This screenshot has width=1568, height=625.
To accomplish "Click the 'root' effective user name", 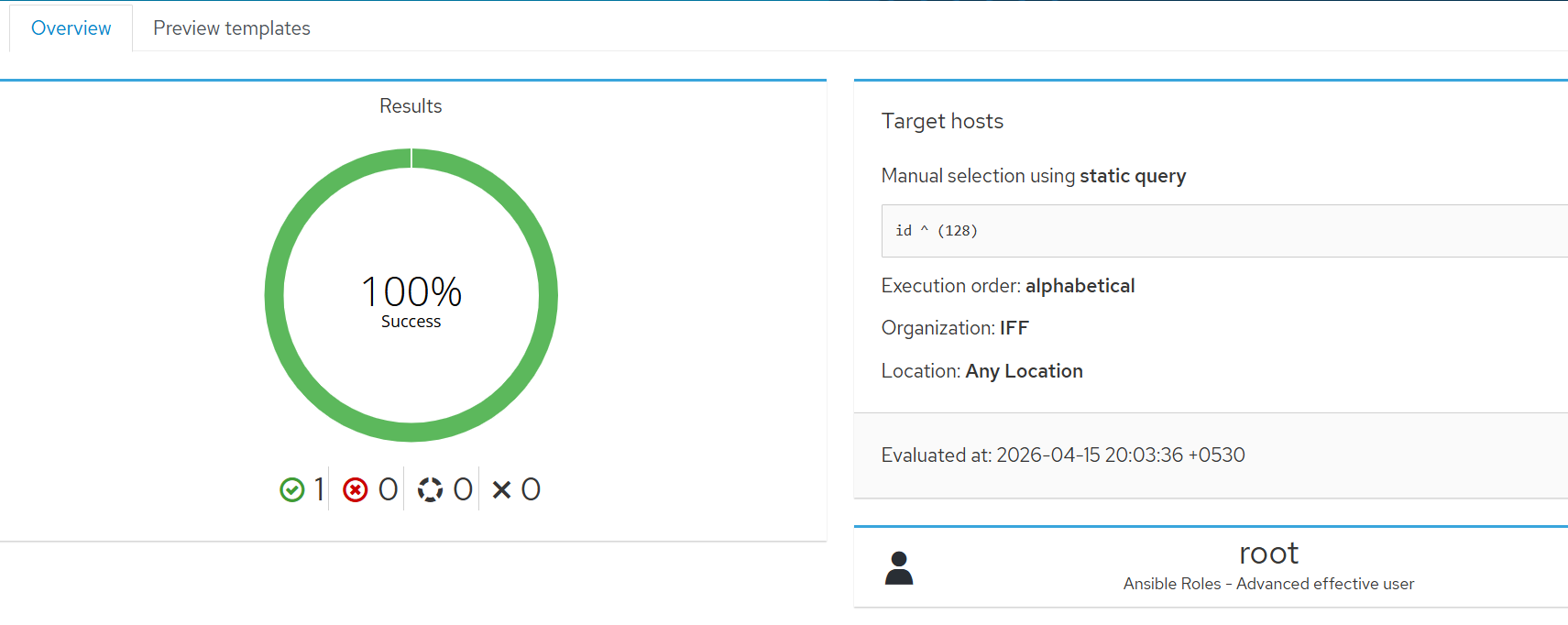I will click(1268, 553).
